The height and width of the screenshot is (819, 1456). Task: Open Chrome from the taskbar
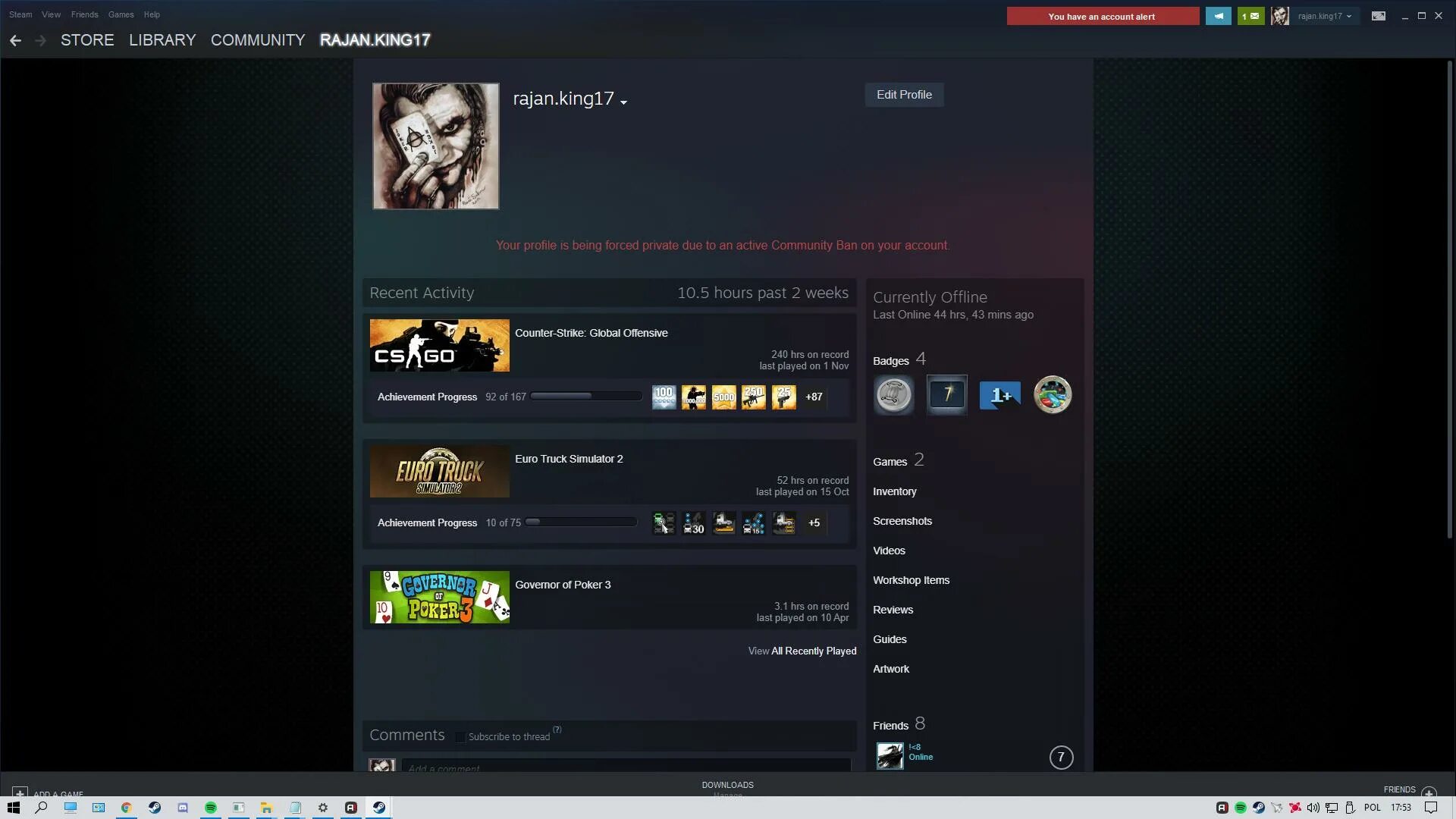click(126, 808)
